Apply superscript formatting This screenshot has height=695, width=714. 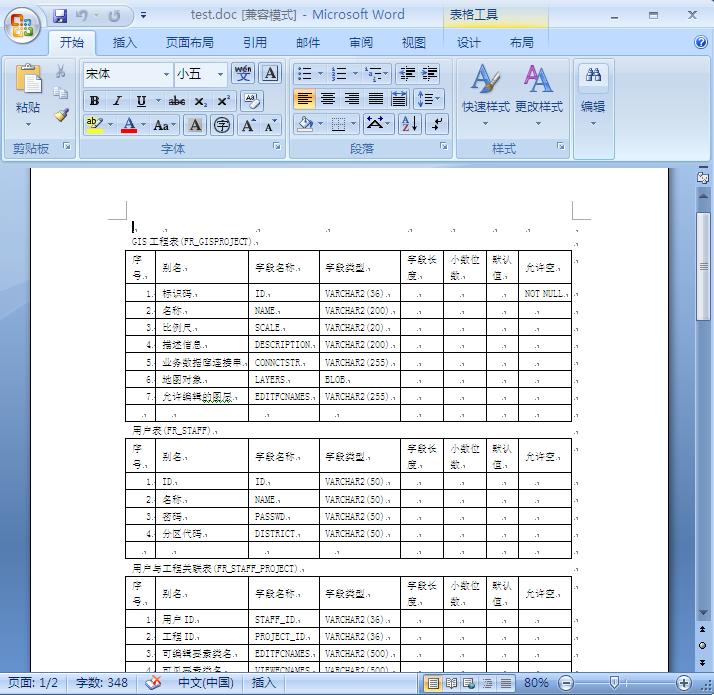[x=223, y=101]
